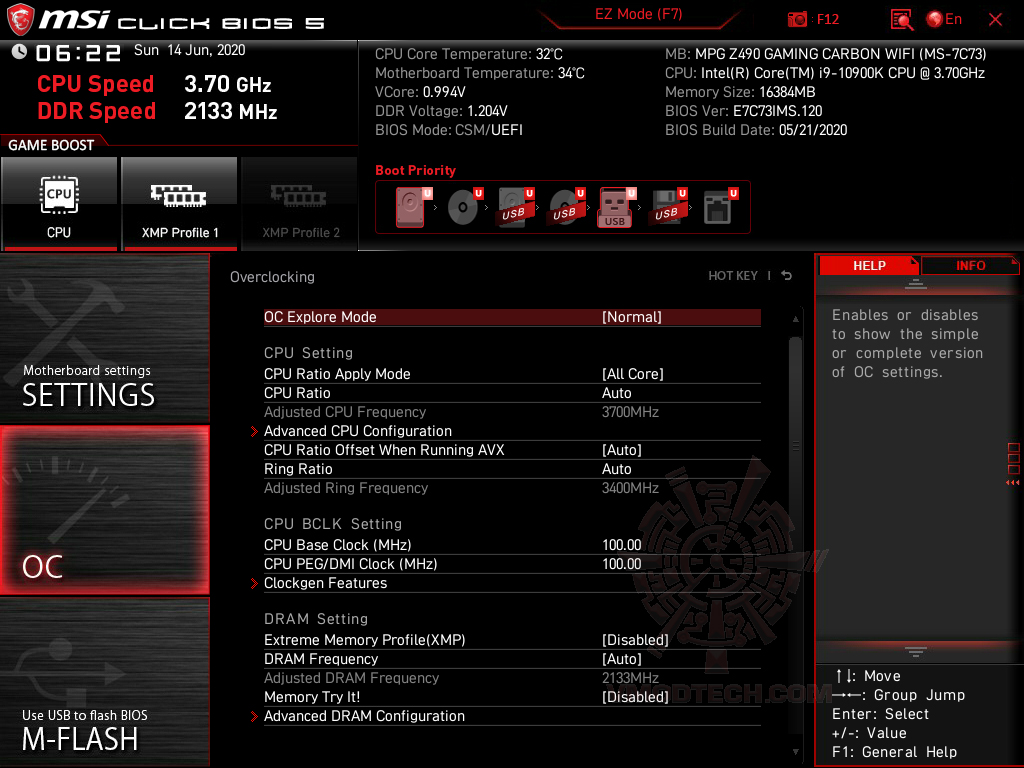1024x768 pixels.
Task: Click the BIOS Ver E7C73IMS.120 text
Action: pos(743,111)
